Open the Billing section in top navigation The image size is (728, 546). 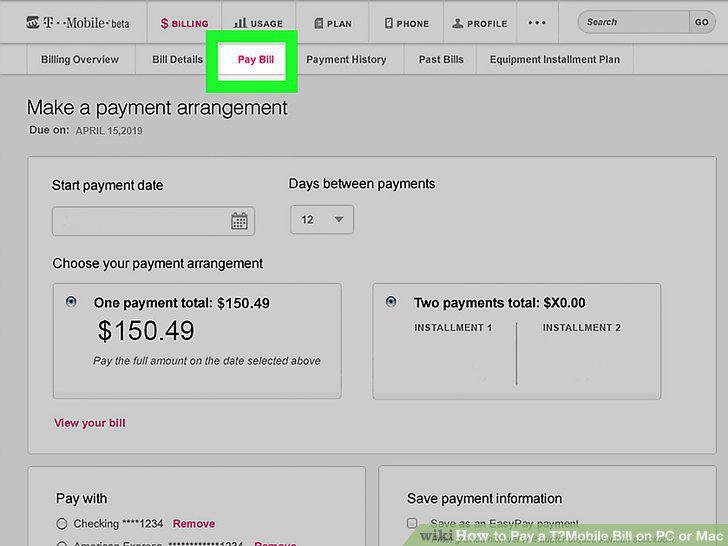184,23
